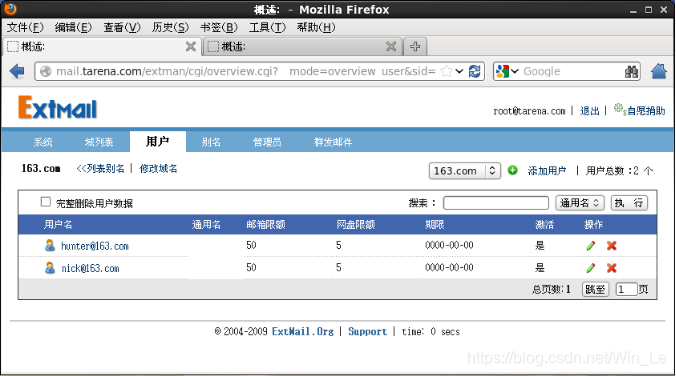
Task: Switch to the 别名 navigation tab
Action: 211,142
